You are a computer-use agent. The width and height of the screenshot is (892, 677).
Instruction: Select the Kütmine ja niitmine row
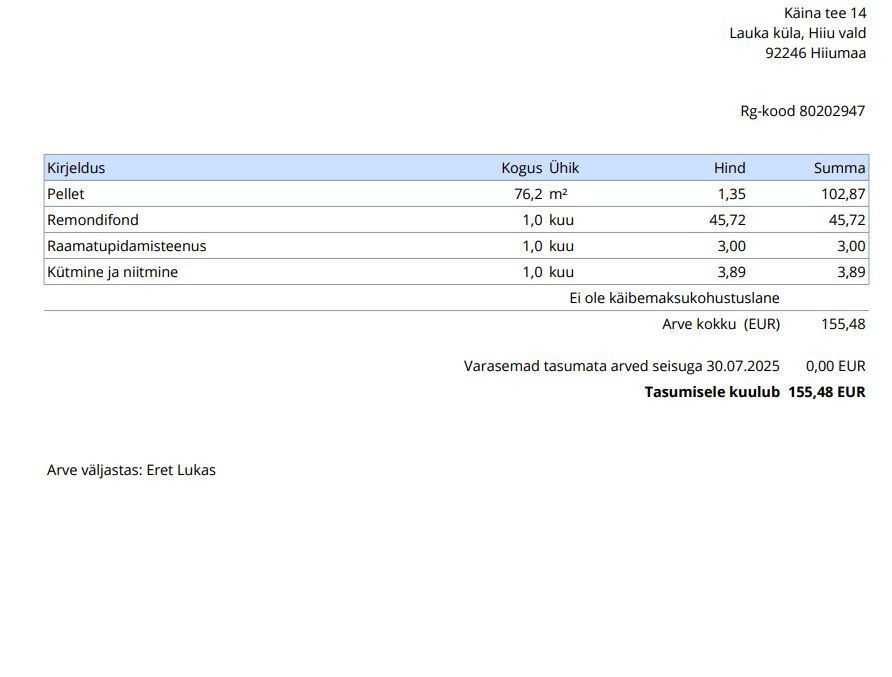pos(112,272)
